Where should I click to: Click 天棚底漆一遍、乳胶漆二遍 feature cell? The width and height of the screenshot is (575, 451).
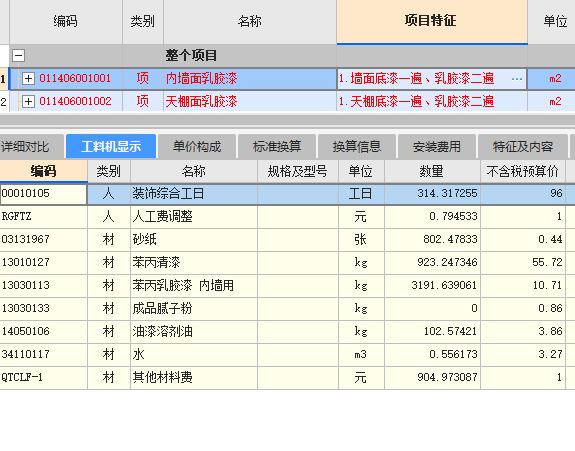(432, 101)
